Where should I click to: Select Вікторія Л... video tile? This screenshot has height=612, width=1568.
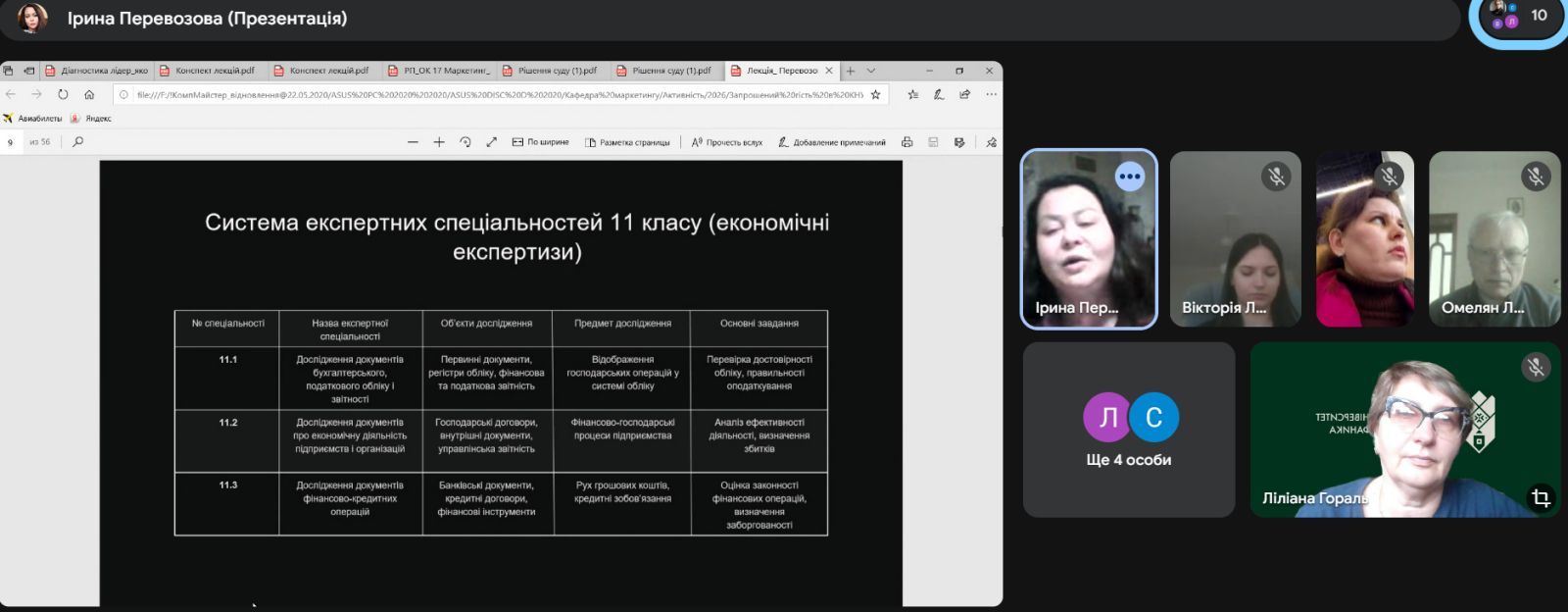pyautogui.click(x=1236, y=239)
